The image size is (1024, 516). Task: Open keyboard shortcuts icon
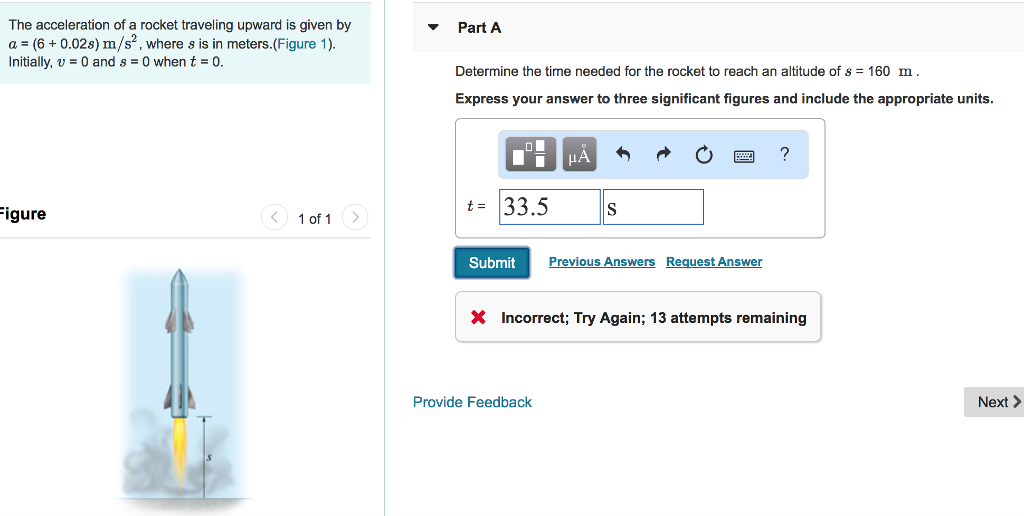click(x=744, y=155)
